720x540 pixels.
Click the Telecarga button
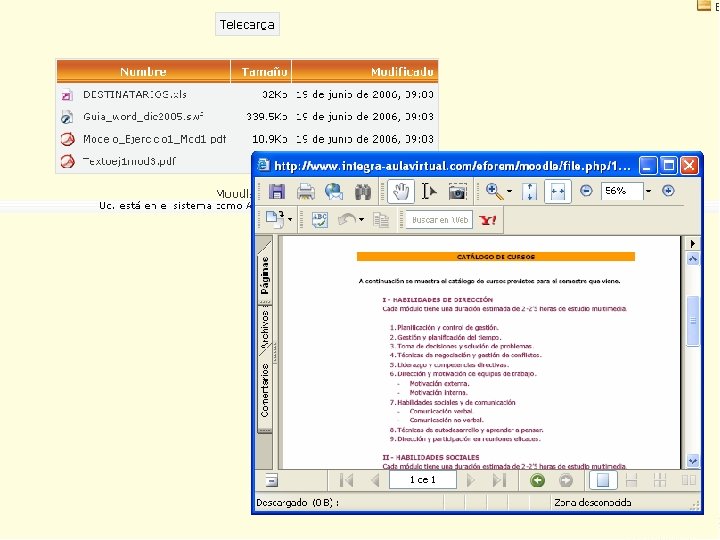click(x=247, y=24)
